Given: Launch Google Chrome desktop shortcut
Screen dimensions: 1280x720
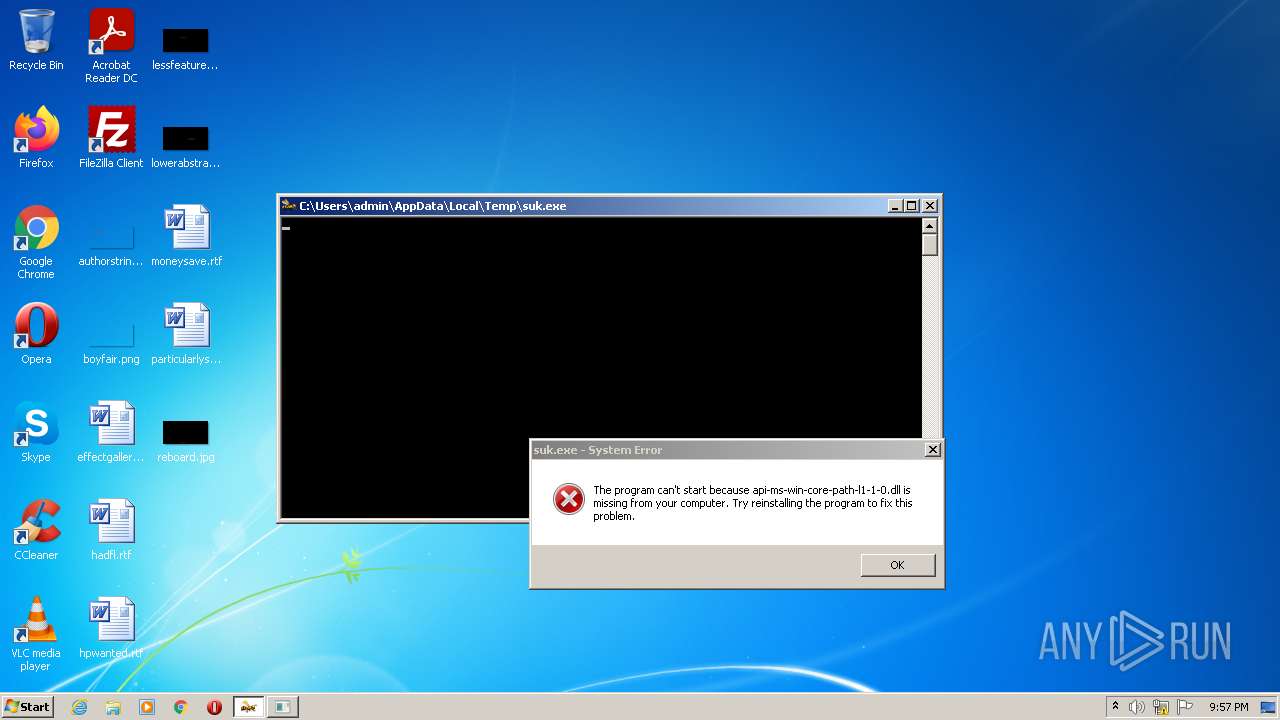Looking at the screenshot, I should (36, 242).
